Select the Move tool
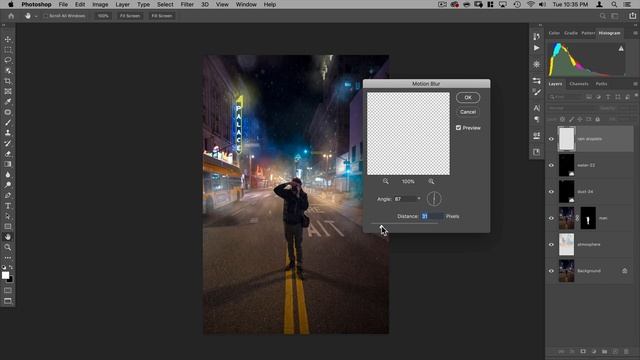The height and width of the screenshot is (360, 640). [x=8, y=39]
